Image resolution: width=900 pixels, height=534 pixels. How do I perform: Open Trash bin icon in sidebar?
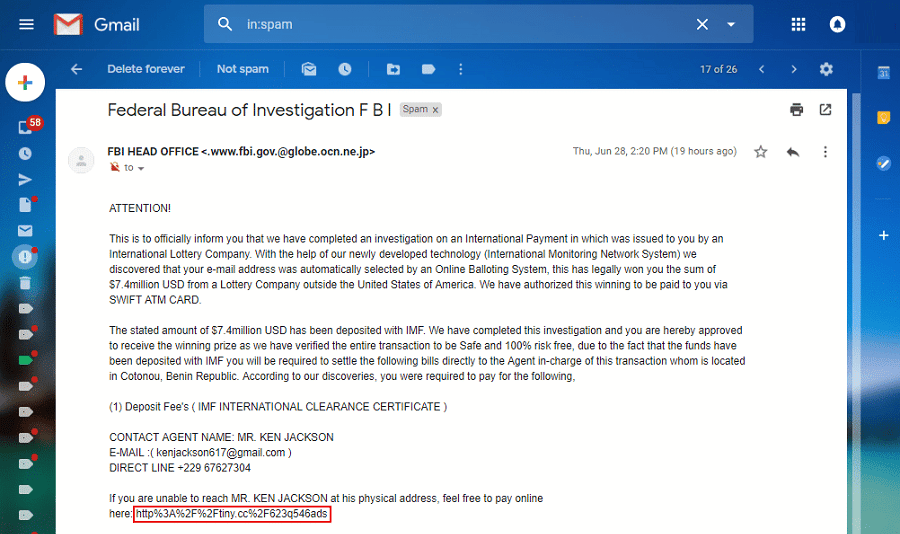point(25,283)
